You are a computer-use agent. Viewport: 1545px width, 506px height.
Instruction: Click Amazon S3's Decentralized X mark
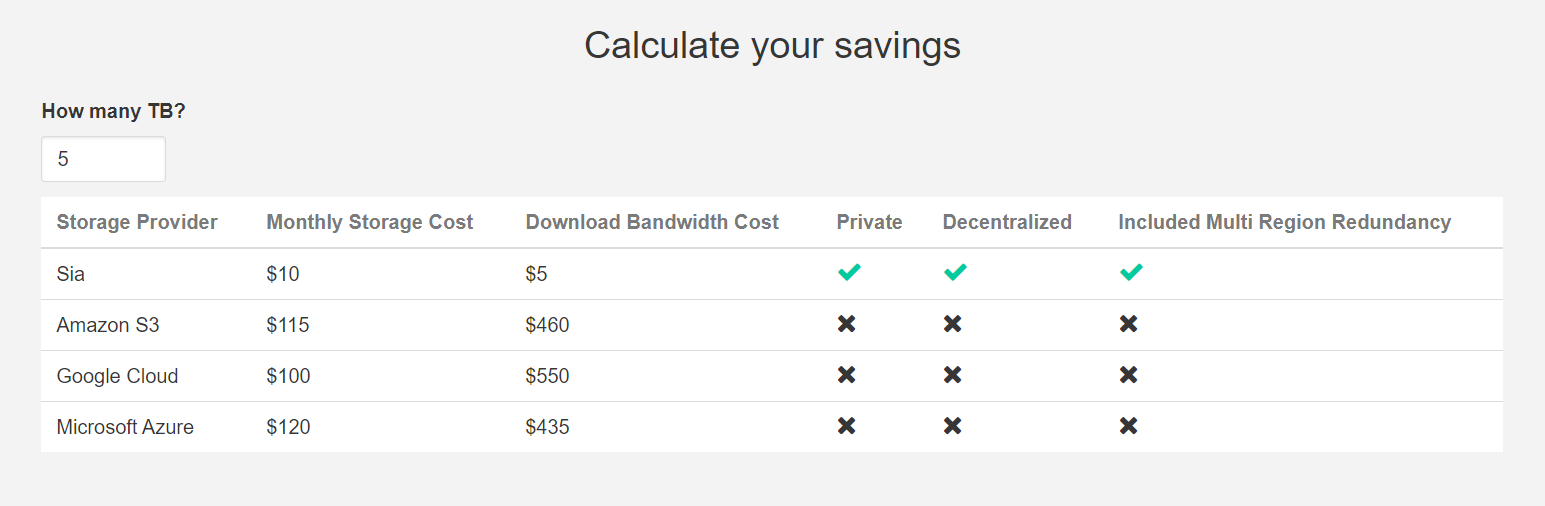[x=953, y=324]
